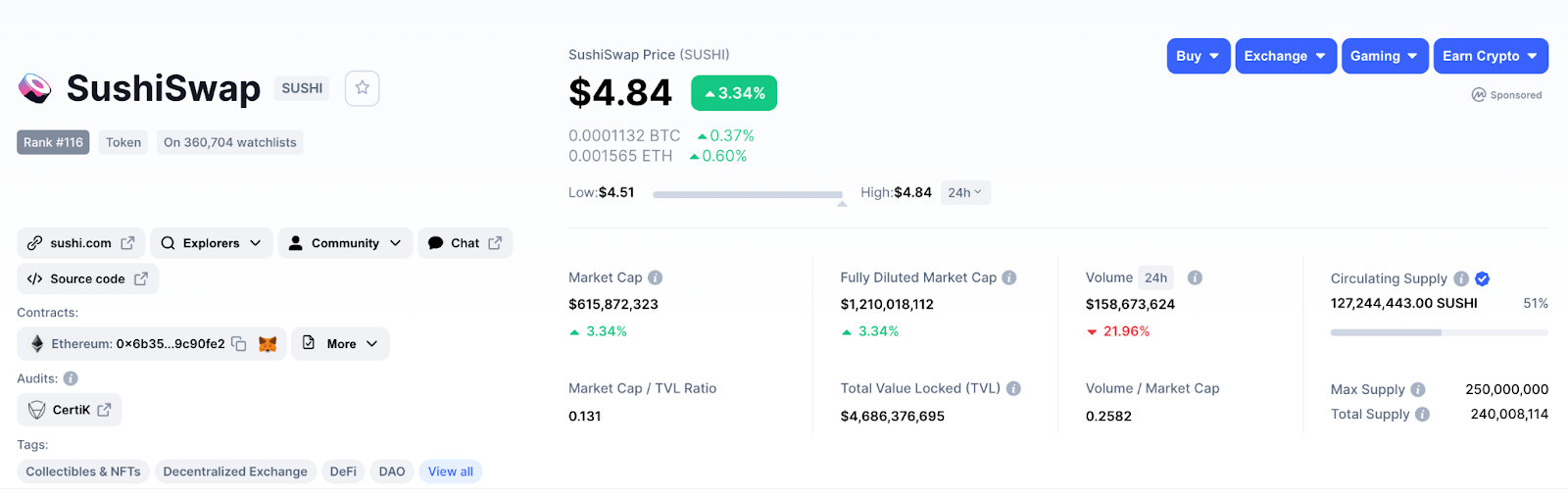Open the Earn Crypto menu
The image size is (1568, 499).
coord(1490,56)
